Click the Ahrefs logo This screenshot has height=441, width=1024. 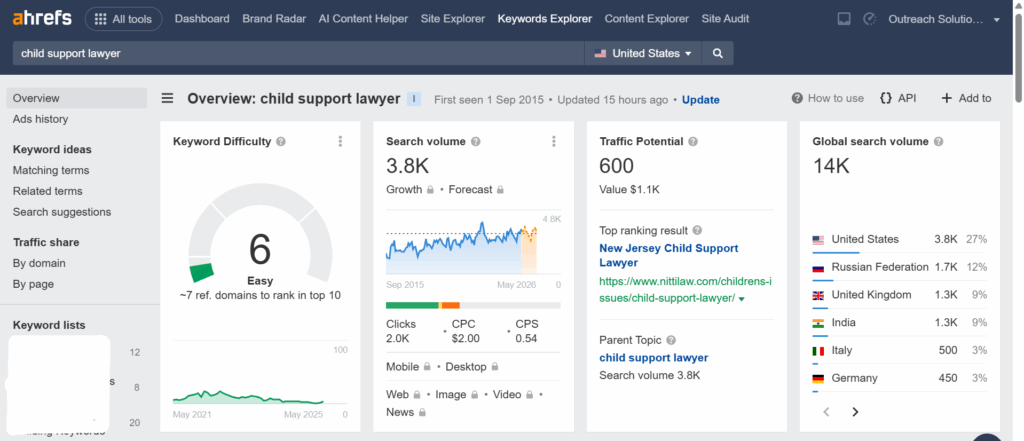(42, 18)
